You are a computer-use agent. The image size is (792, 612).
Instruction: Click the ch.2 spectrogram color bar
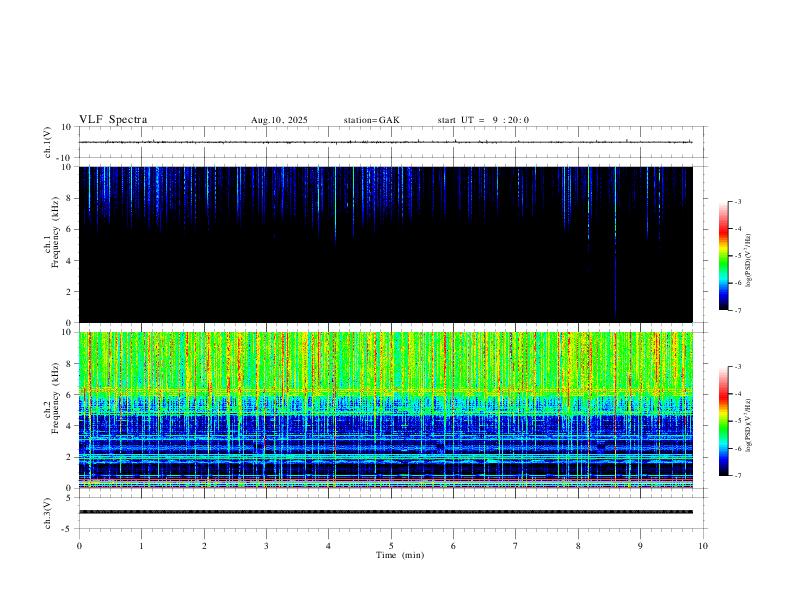[723, 421]
